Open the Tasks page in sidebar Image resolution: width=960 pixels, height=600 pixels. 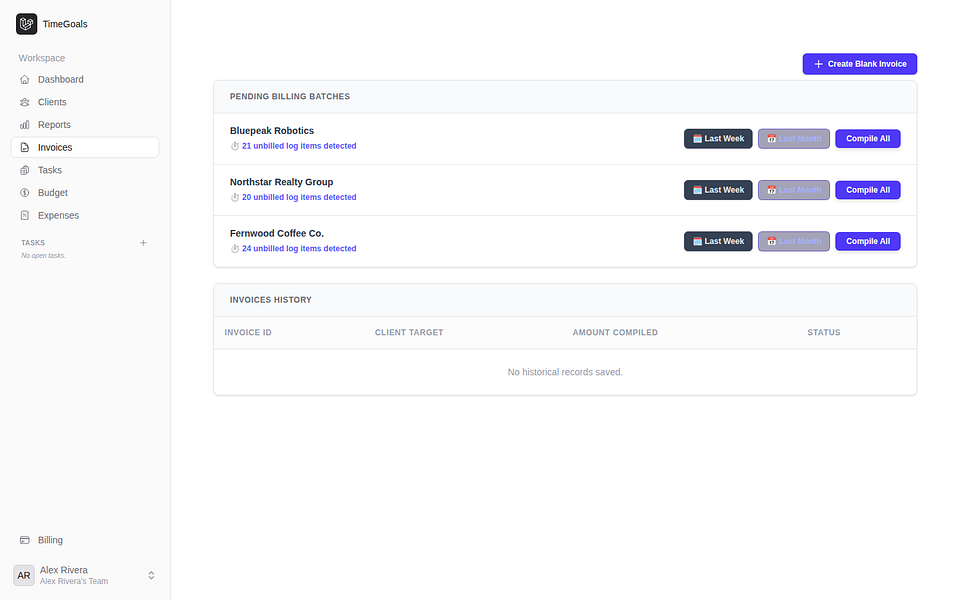(85, 170)
